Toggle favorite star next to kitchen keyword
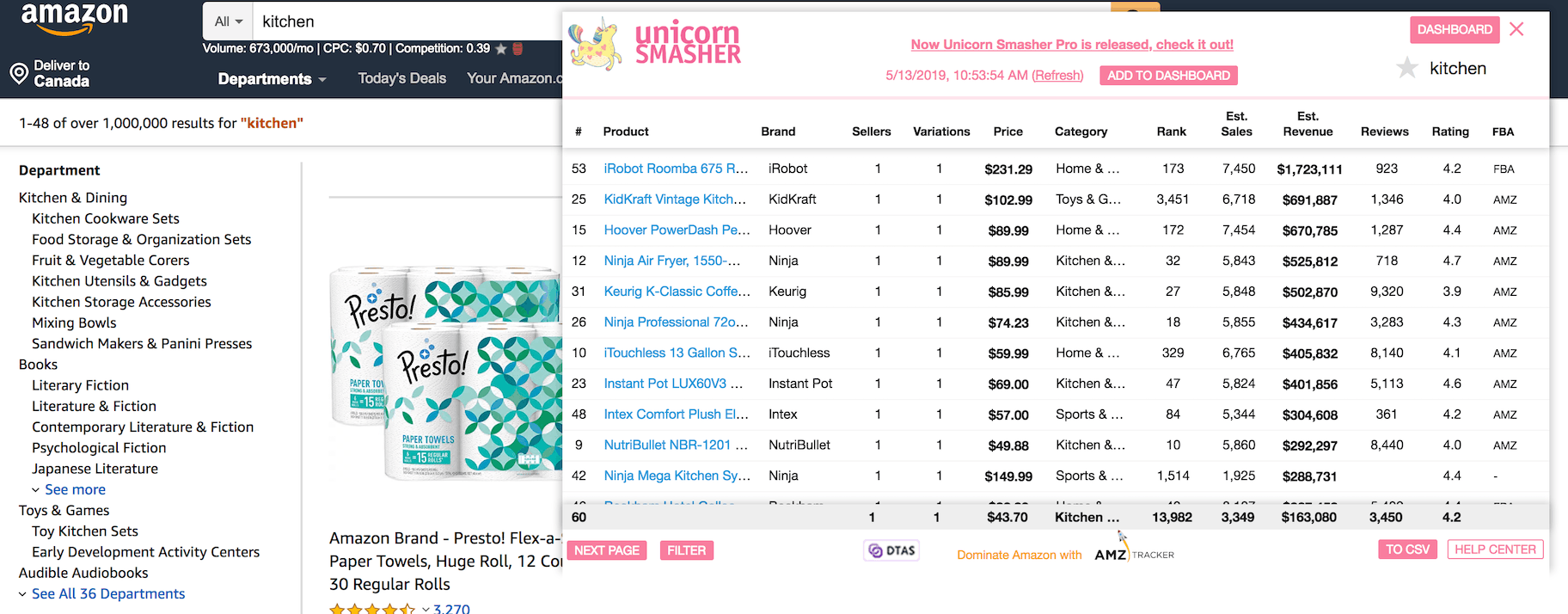Image resolution: width=1568 pixels, height=614 pixels. 1407,68
